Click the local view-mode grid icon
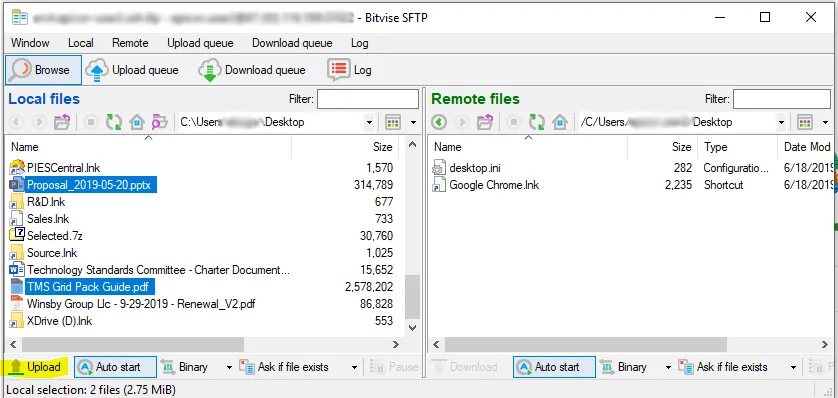 393,122
